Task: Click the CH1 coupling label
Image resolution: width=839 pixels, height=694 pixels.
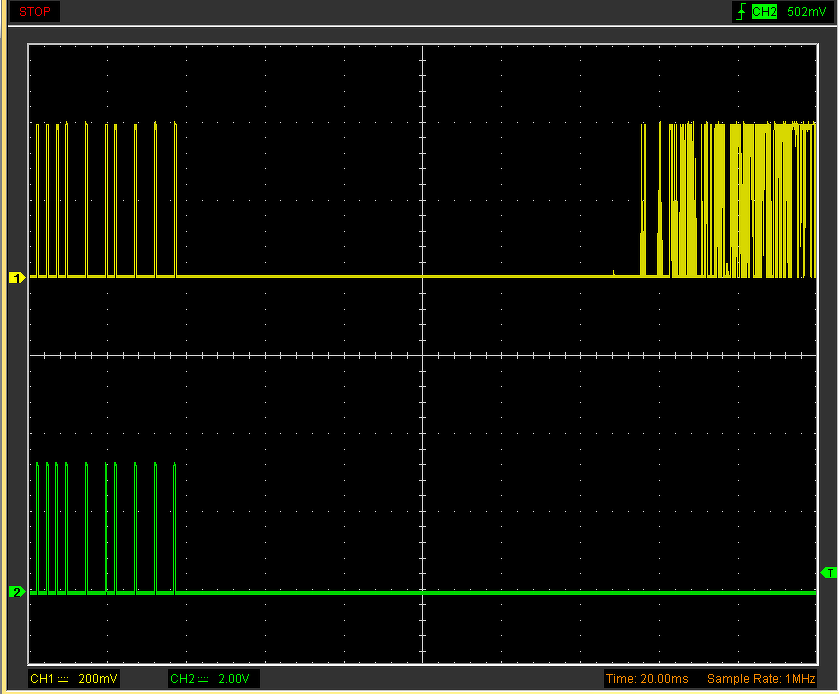Action: pyautogui.click(x=49, y=678)
